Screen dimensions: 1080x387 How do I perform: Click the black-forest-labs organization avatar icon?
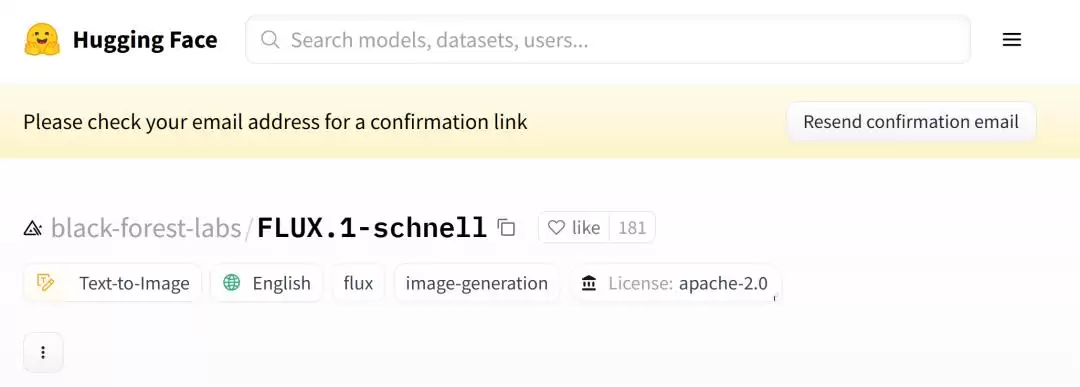[33, 228]
